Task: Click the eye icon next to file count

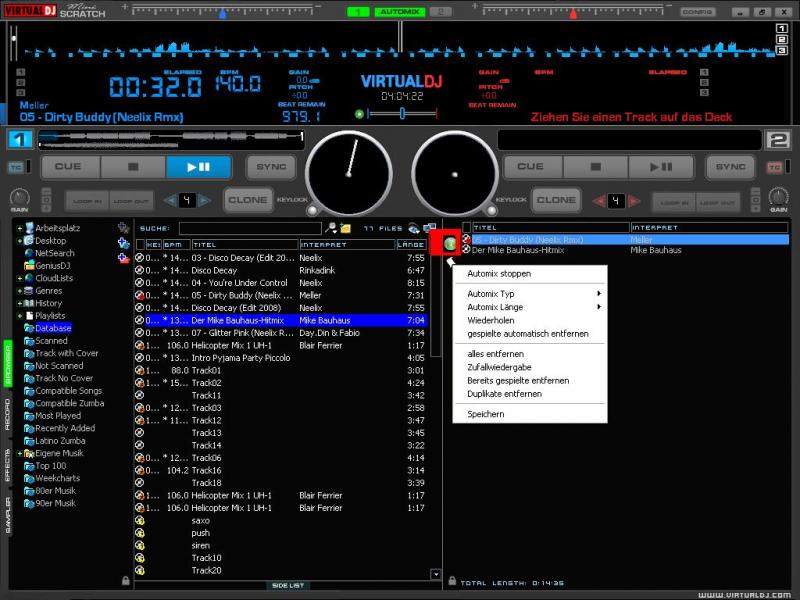Action: tap(414, 229)
